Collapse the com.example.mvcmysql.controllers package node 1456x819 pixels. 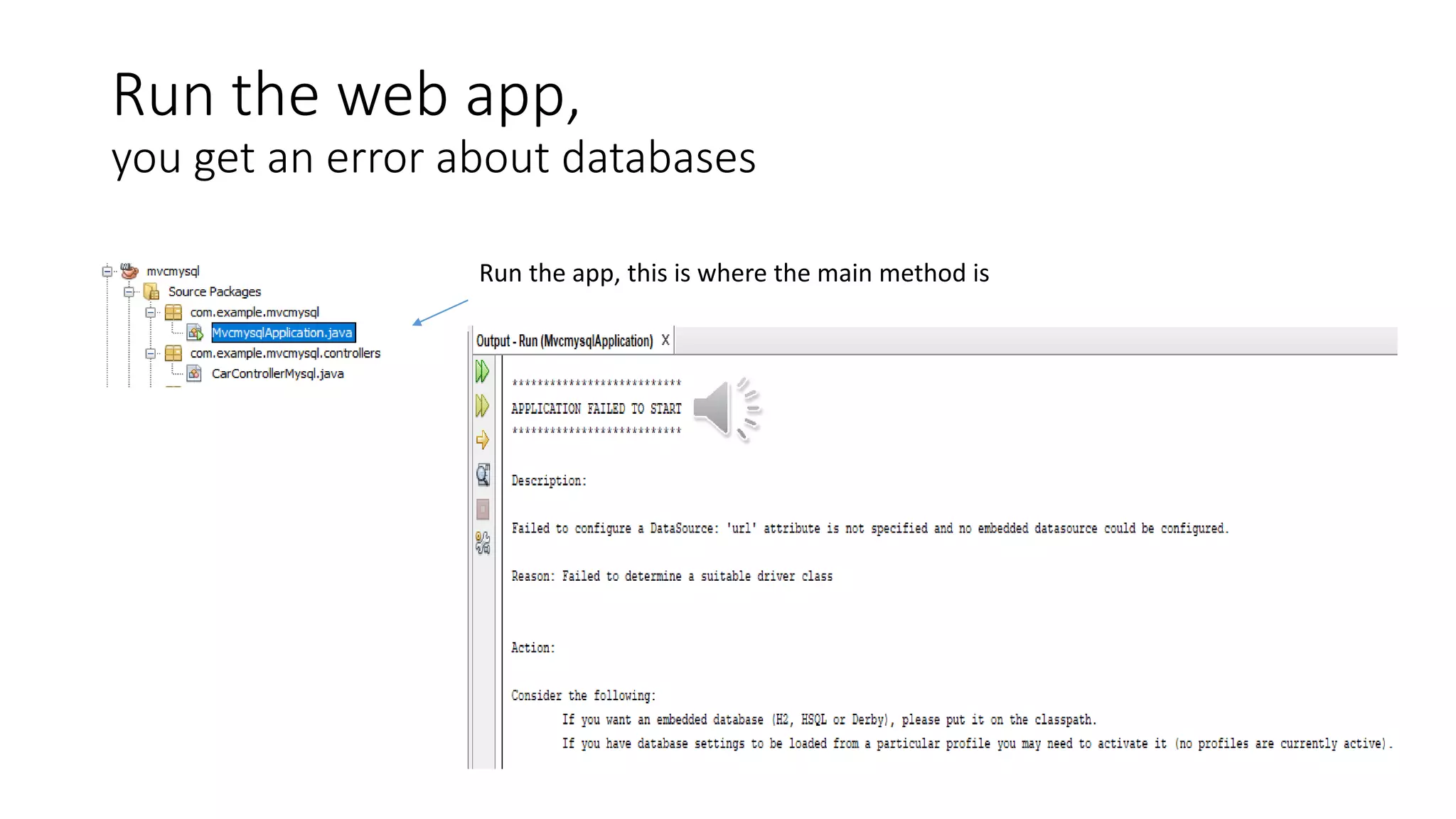click(150, 353)
